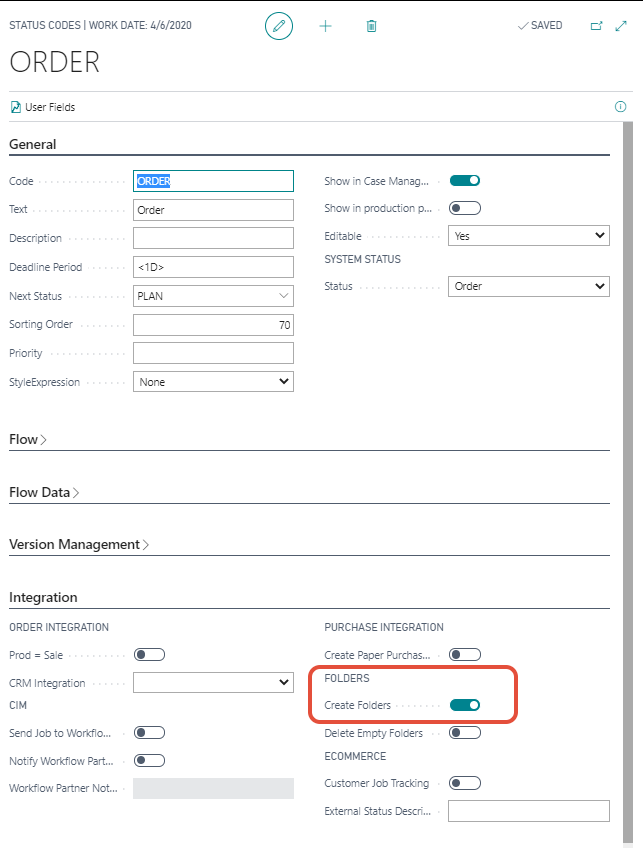Image resolution: width=643 pixels, height=848 pixels.
Task: Enable the Delete Empty Folders switch
Action: coord(465,733)
